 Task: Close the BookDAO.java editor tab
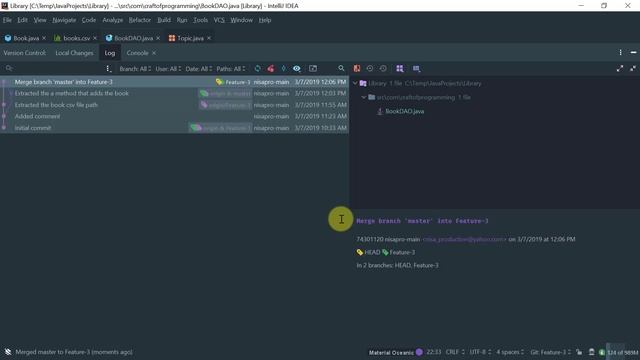(158, 38)
